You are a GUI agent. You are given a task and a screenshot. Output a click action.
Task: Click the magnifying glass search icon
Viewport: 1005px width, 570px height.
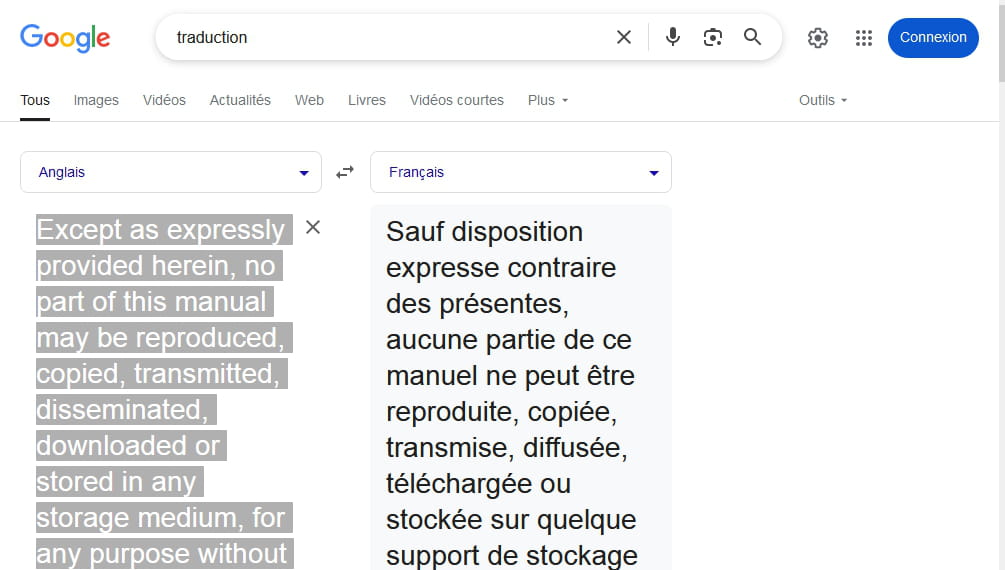[752, 37]
